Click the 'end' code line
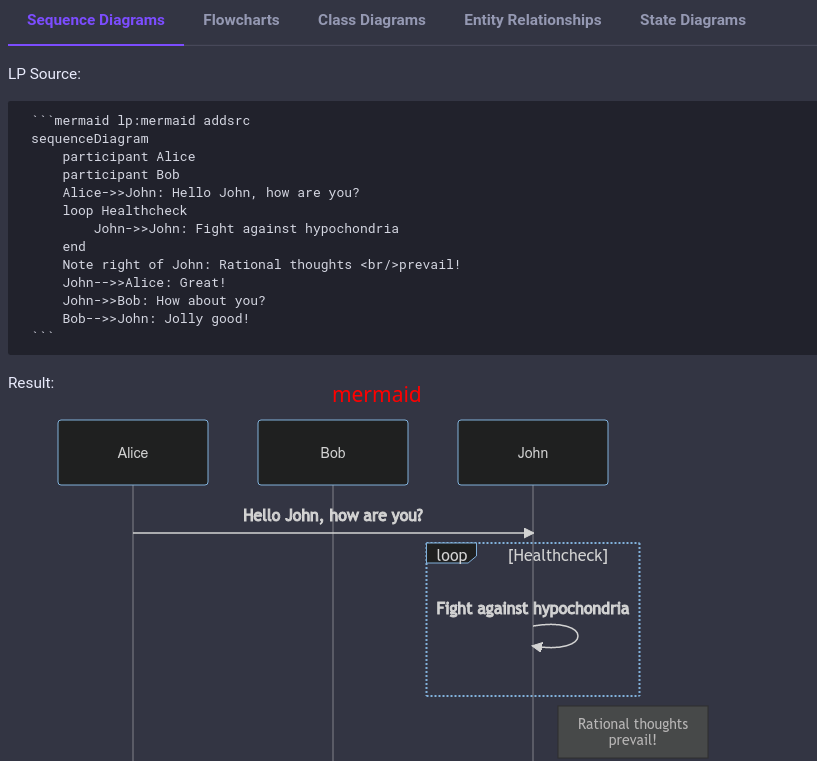817x761 pixels. 74,247
